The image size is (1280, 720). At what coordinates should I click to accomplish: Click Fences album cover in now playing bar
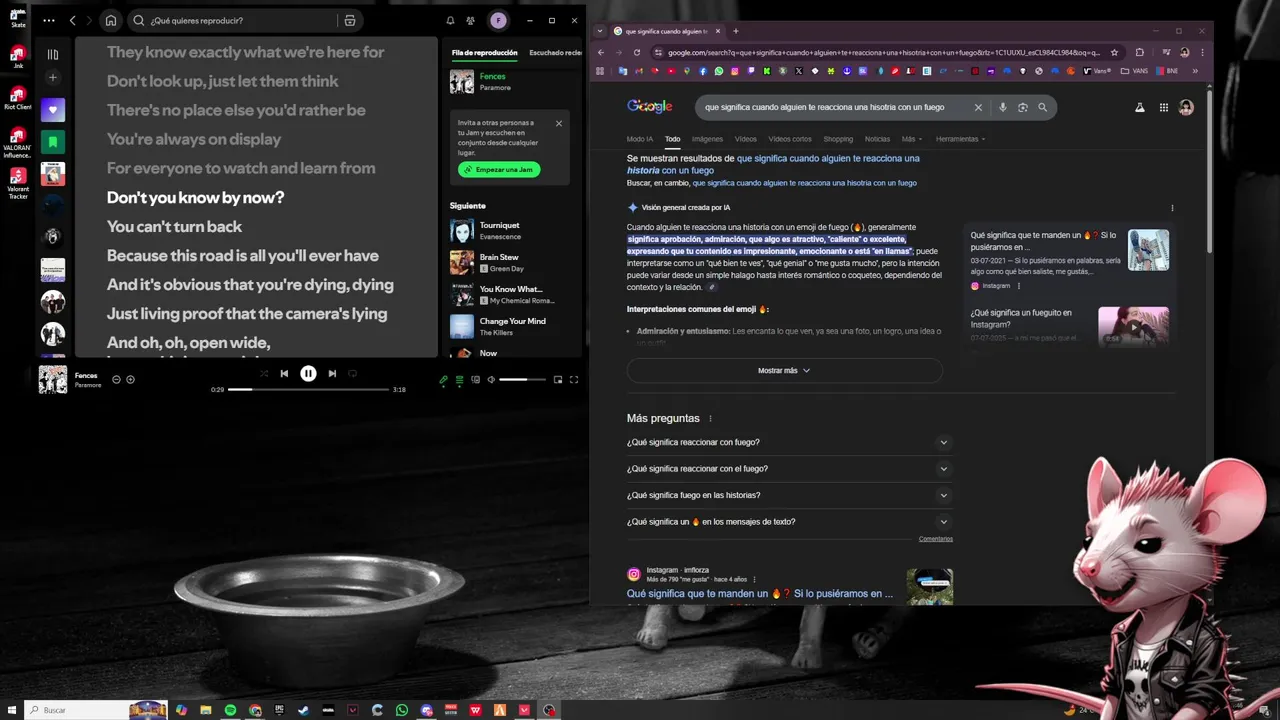(x=53, y=379)
